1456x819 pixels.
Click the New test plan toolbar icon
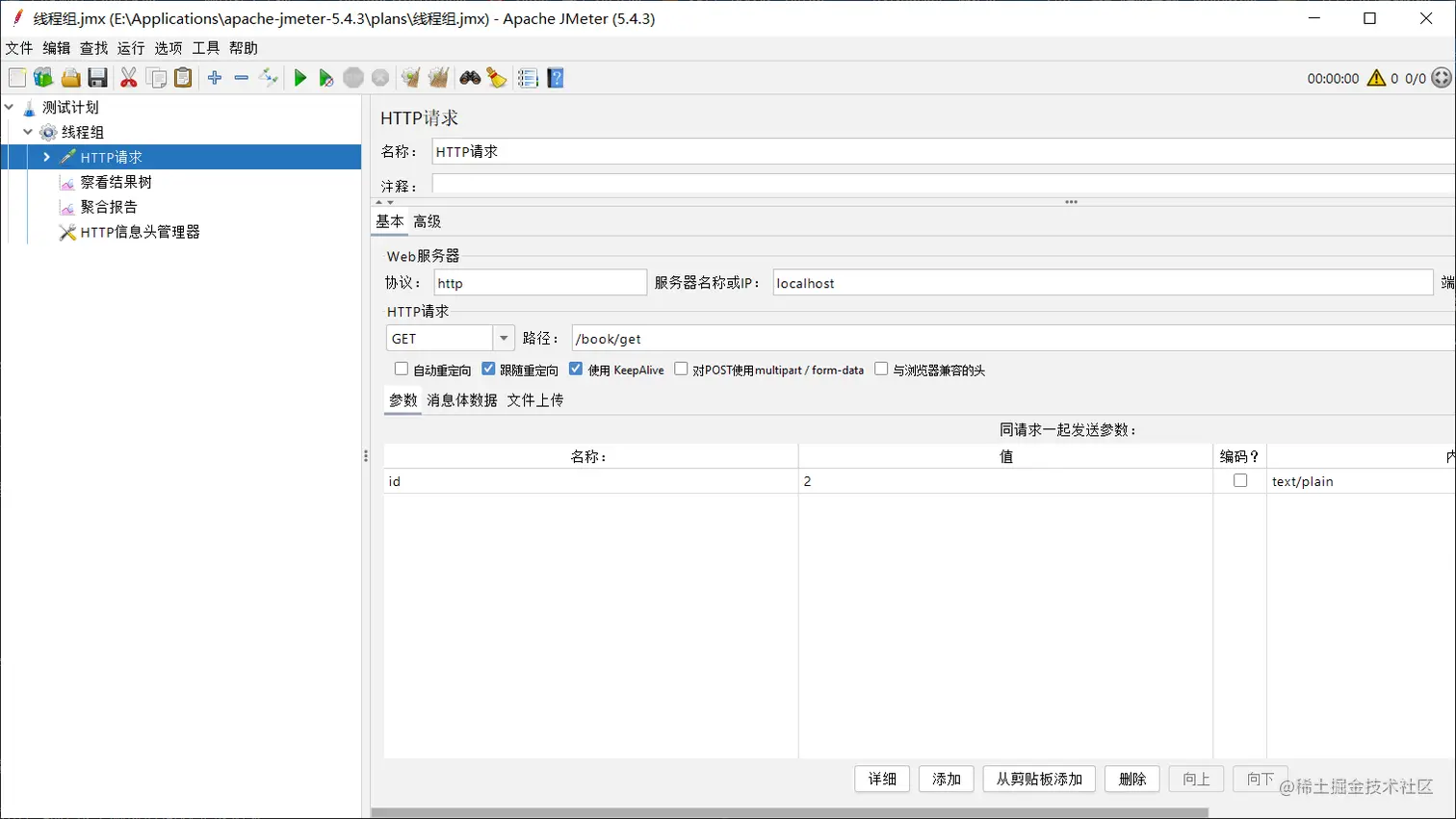click(x=17, y=78)
